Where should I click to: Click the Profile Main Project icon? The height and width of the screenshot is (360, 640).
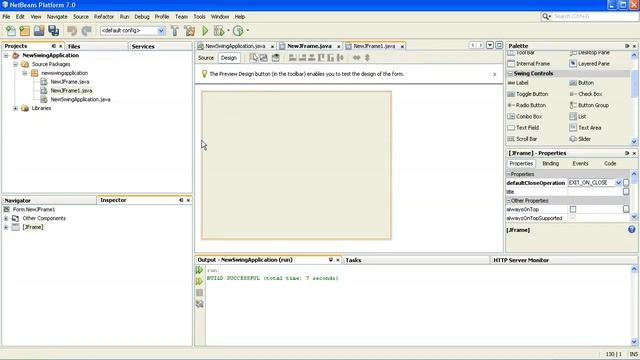[x=238, y=31]
